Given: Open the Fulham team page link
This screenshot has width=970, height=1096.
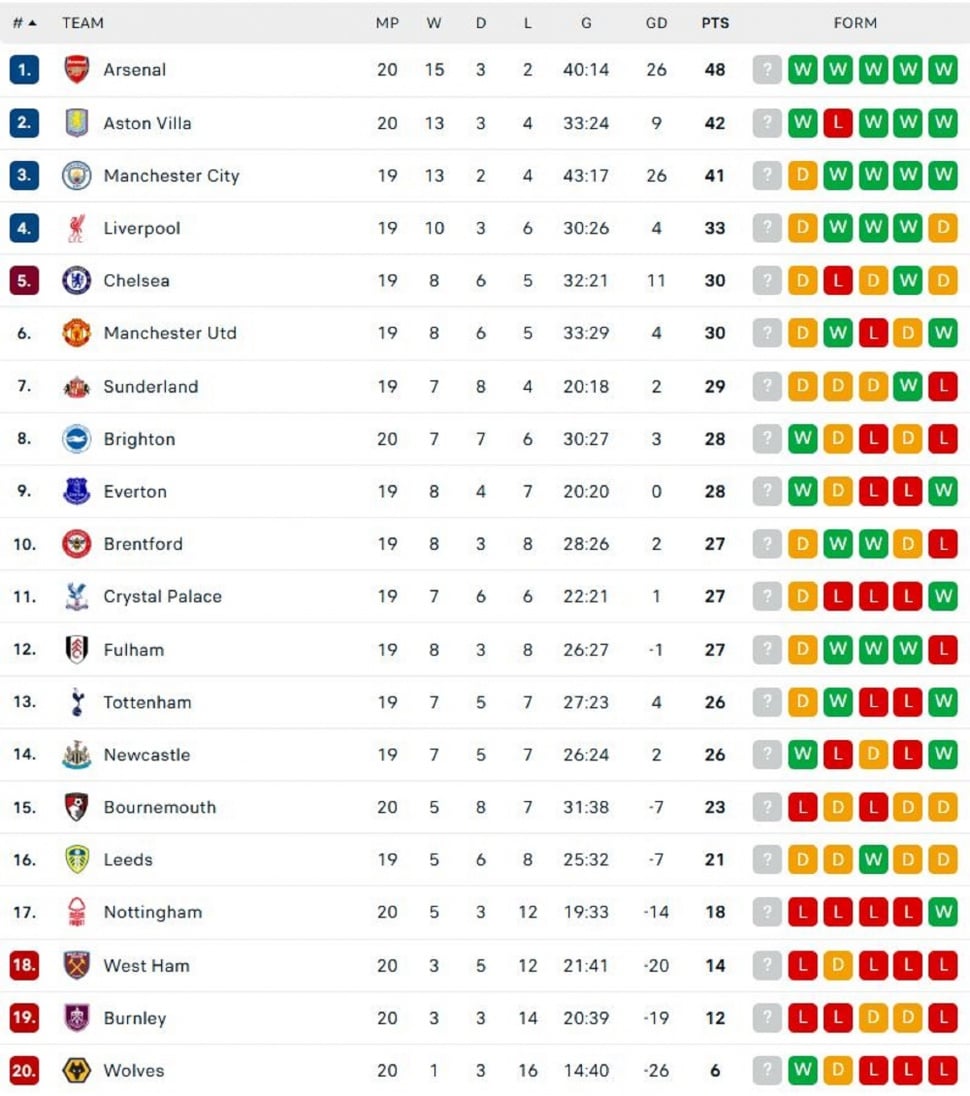Looking at the screenshot, I should [133, 650].
